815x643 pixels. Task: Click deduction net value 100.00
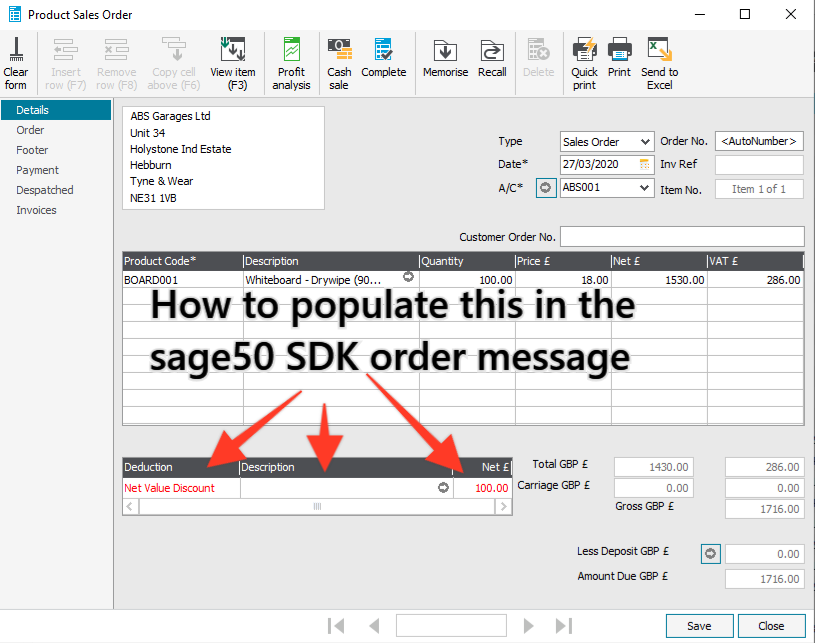[482, 488]
